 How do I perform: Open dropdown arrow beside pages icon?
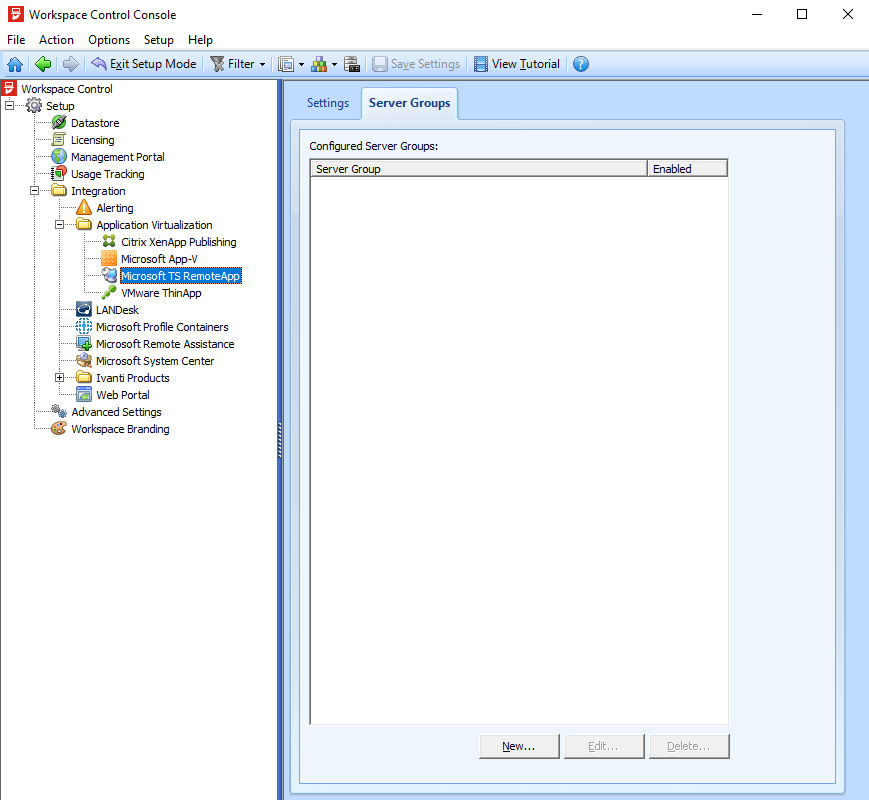tap(301, 65)
